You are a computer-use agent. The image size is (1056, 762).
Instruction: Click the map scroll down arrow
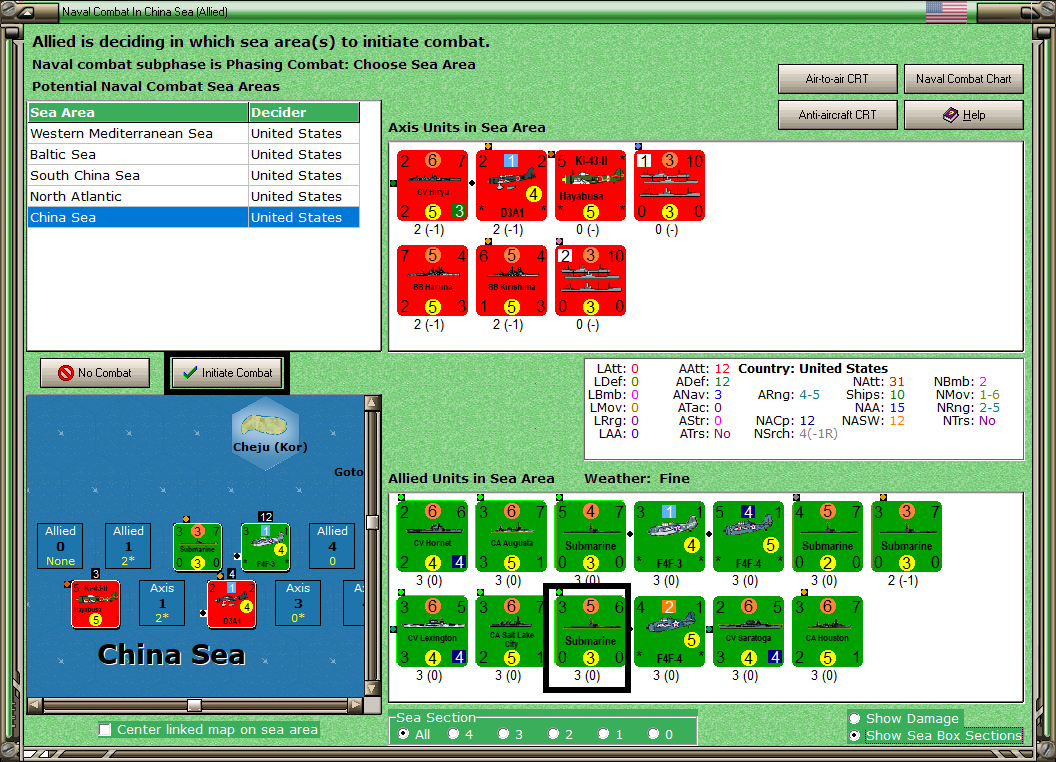pyautogui.click(x=372, y=689)
